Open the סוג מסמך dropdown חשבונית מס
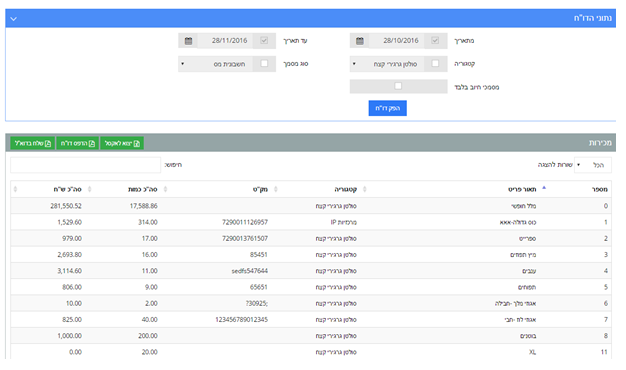Screen dimensions: 626x370 [x=216, y=64]
